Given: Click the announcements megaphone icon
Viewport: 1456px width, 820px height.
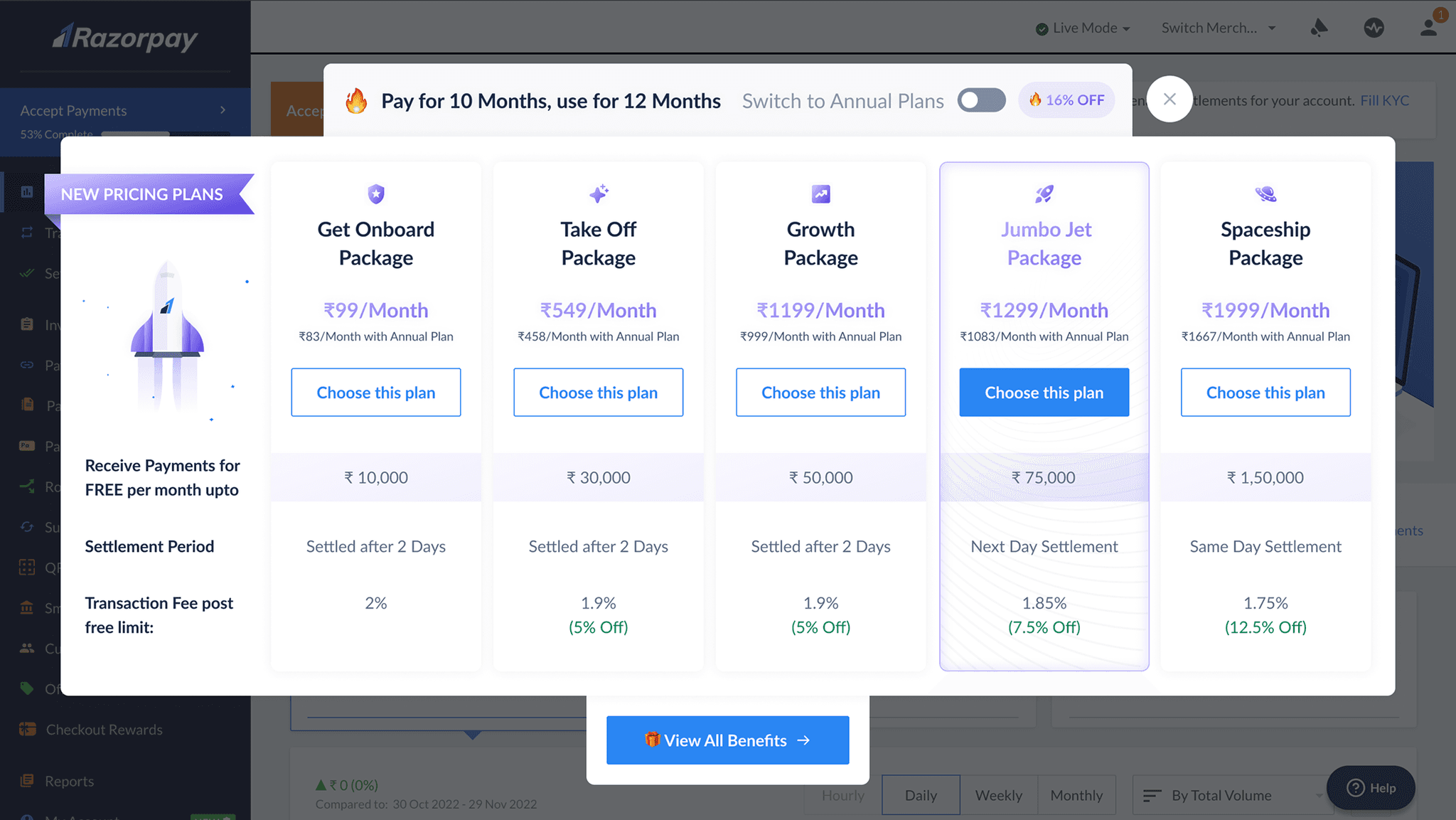Looking at the screenshot, I should tap(1319, 28).
